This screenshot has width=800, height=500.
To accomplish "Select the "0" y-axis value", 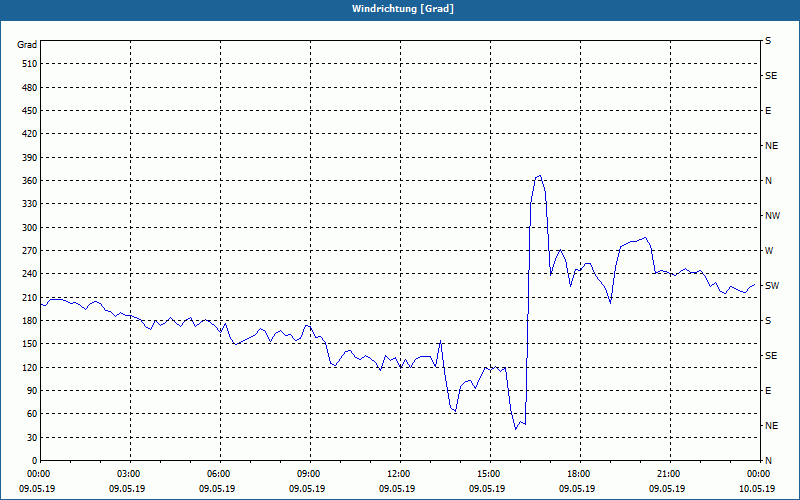I will [x=35, y=461].
